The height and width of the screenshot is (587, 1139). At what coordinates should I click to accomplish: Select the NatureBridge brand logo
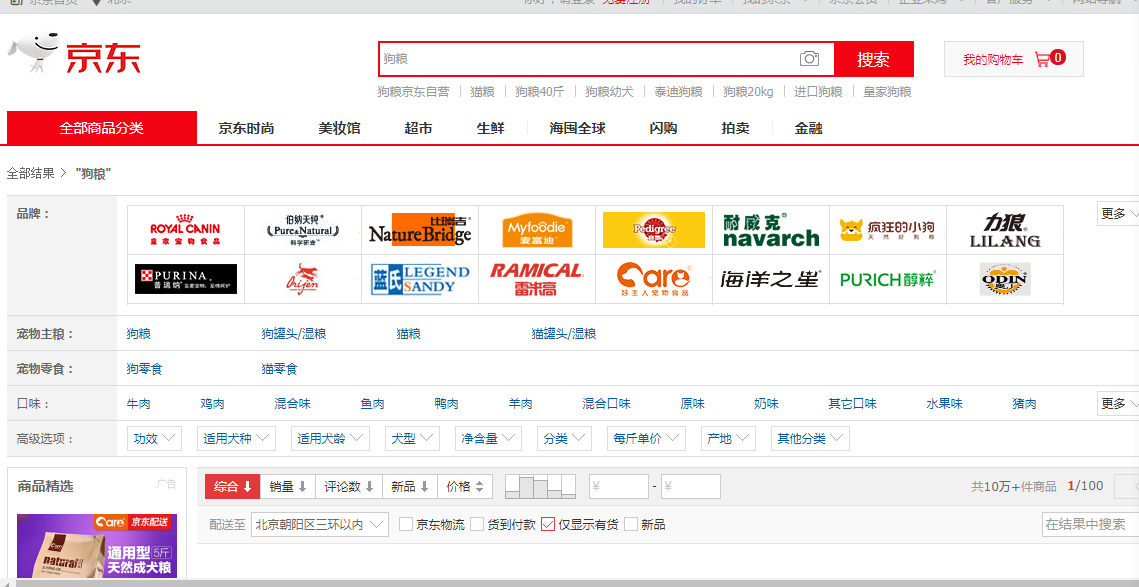[420, 230]
